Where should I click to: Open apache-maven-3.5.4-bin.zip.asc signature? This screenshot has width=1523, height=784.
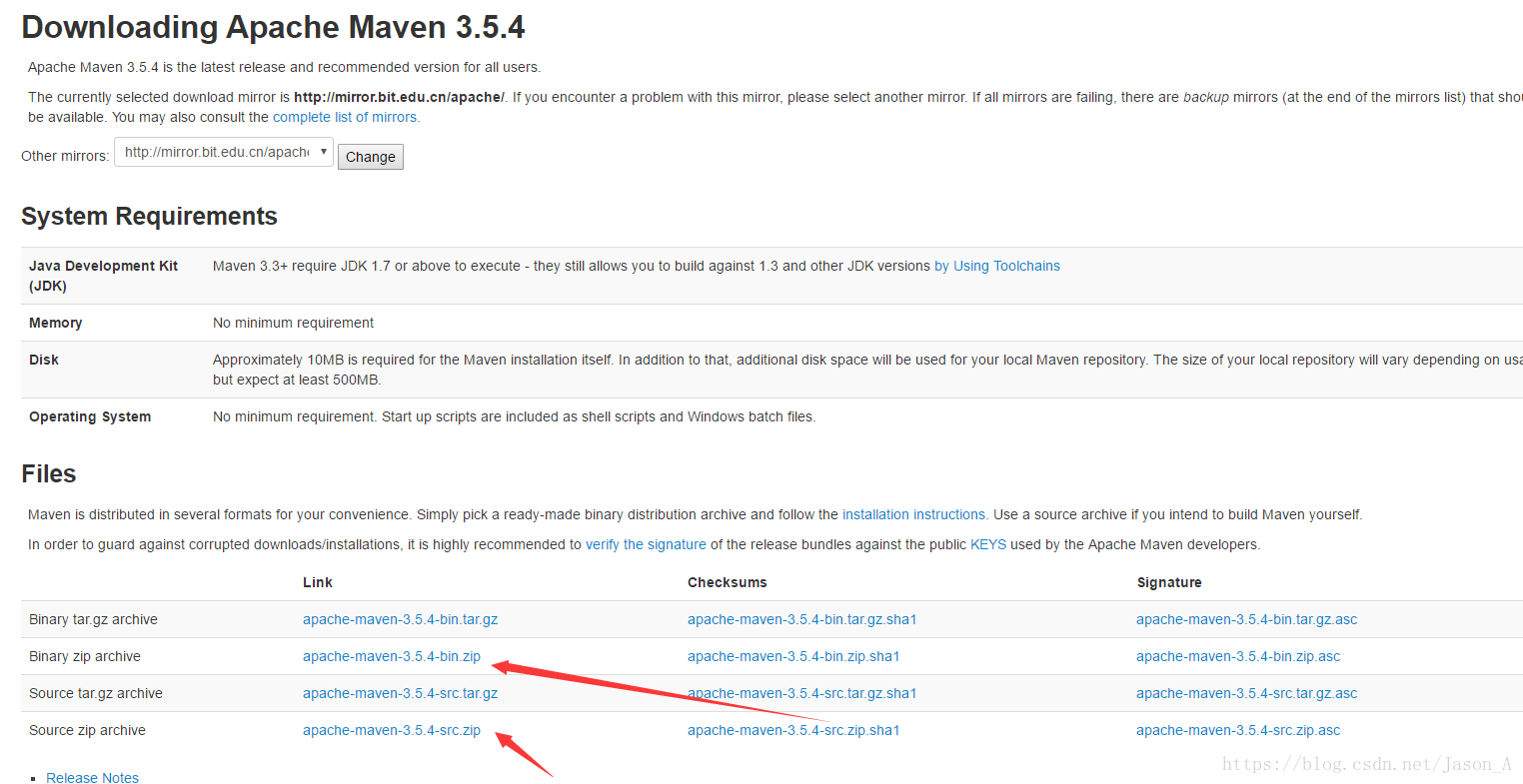click(x=1238, y=656)
